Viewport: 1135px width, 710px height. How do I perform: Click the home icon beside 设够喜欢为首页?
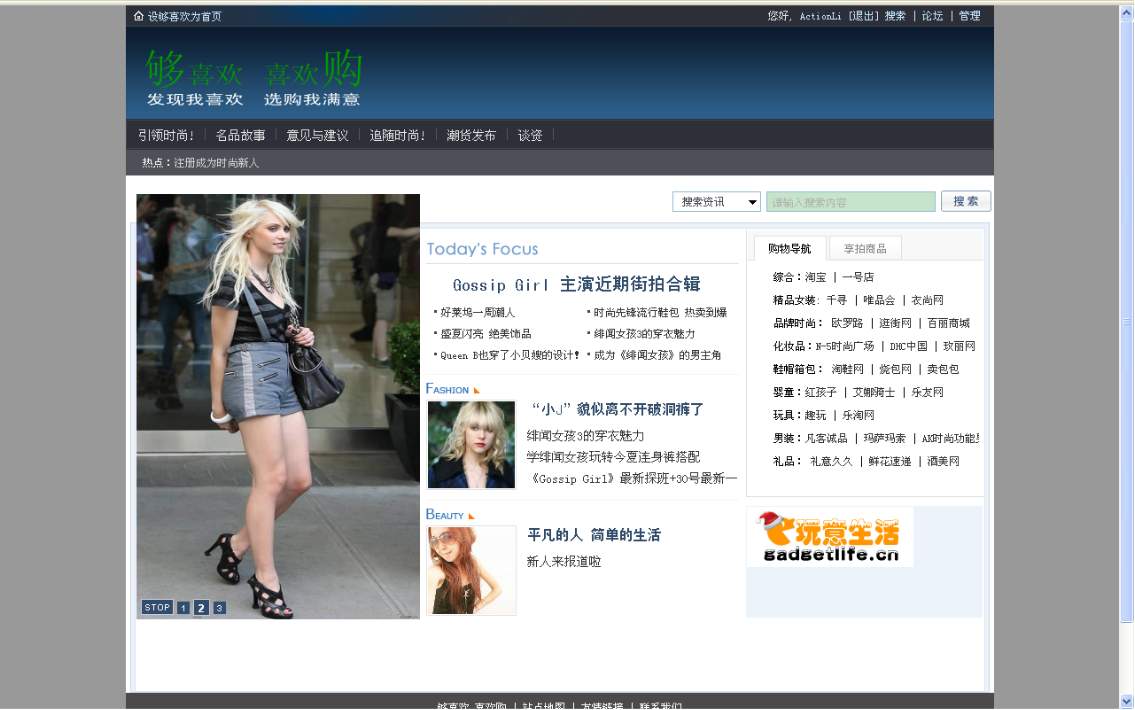point(138,16)
